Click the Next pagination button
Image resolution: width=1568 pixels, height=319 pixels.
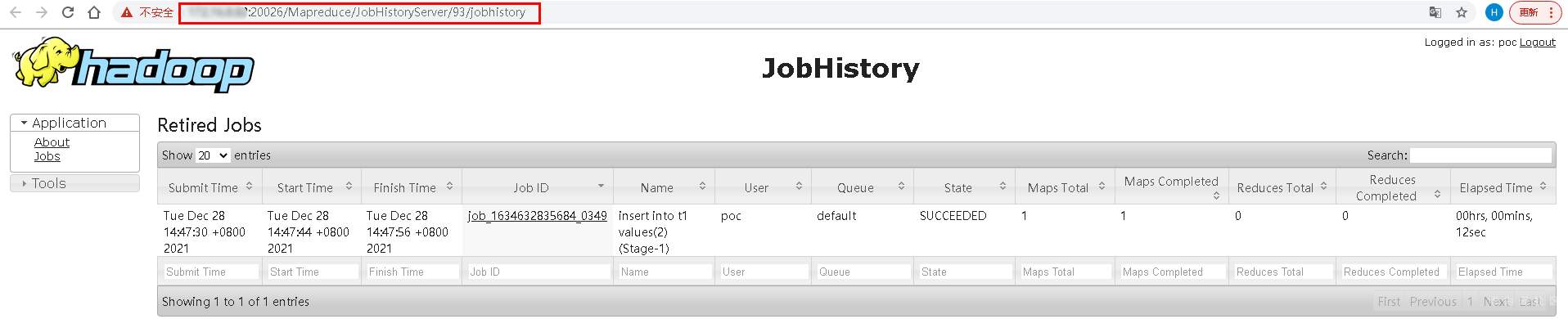coord(1496,302)
